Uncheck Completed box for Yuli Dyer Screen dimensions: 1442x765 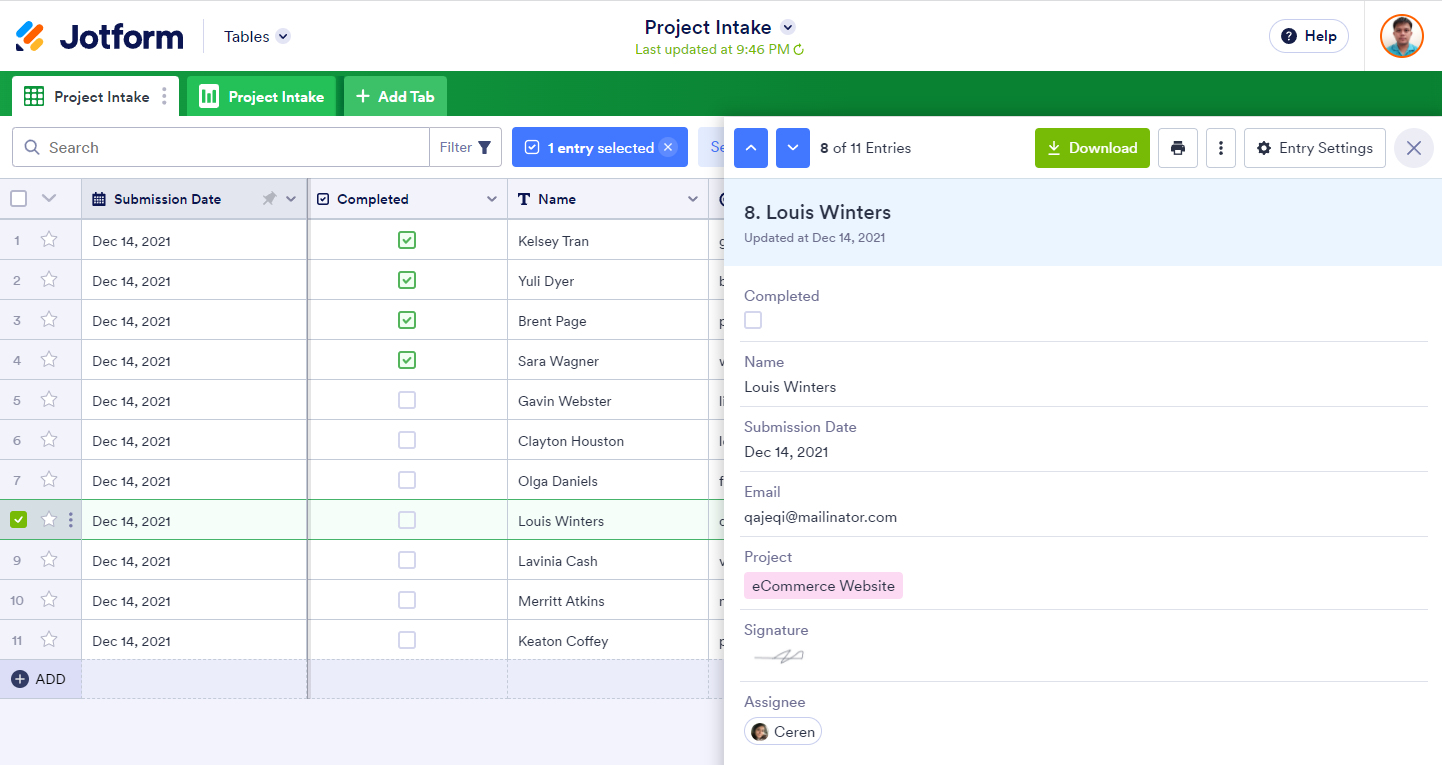pyautogui.click(x=407, y=280)
